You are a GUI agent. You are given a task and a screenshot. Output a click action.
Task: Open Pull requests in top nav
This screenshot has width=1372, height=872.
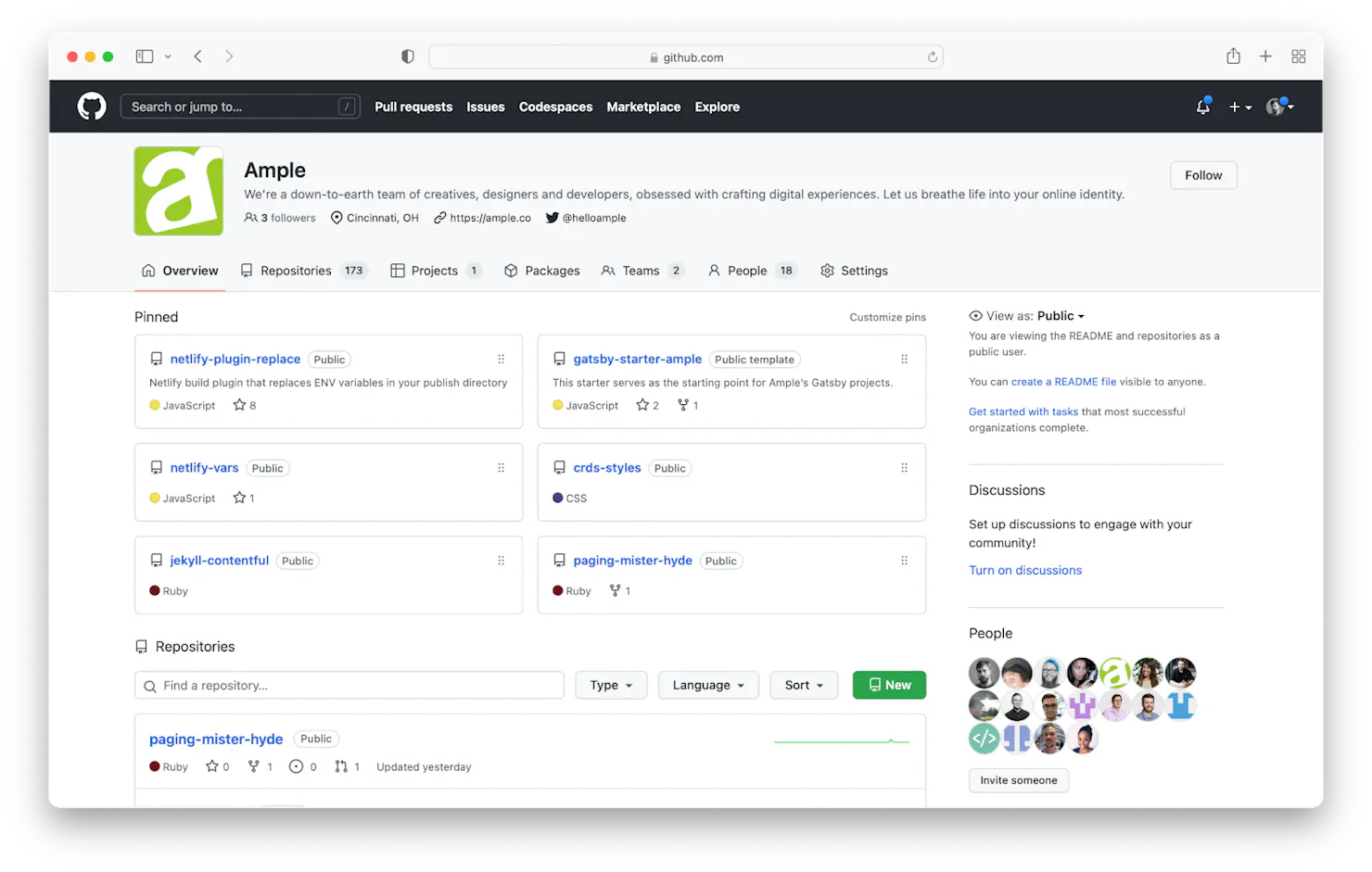[x=413, y=107]
